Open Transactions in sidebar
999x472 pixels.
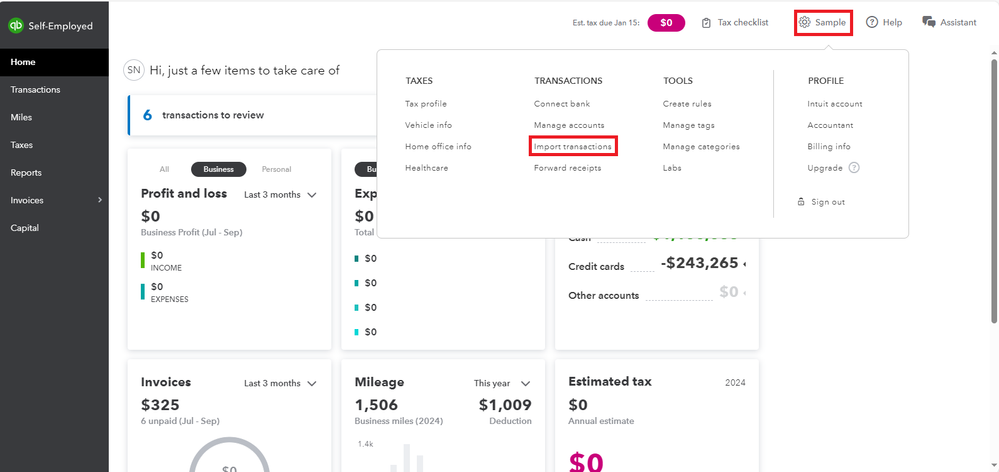pos(54,90)
